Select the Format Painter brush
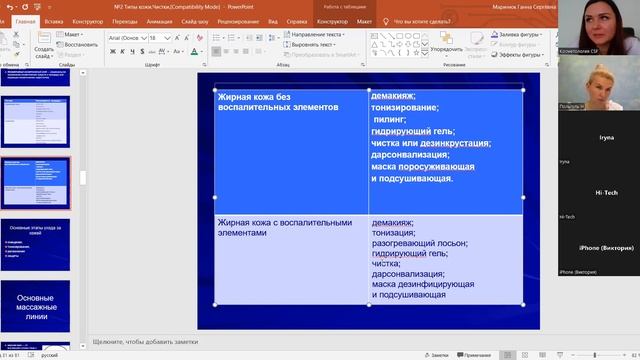This screenshot has height=360, width=640. click(x=17, y=54)
